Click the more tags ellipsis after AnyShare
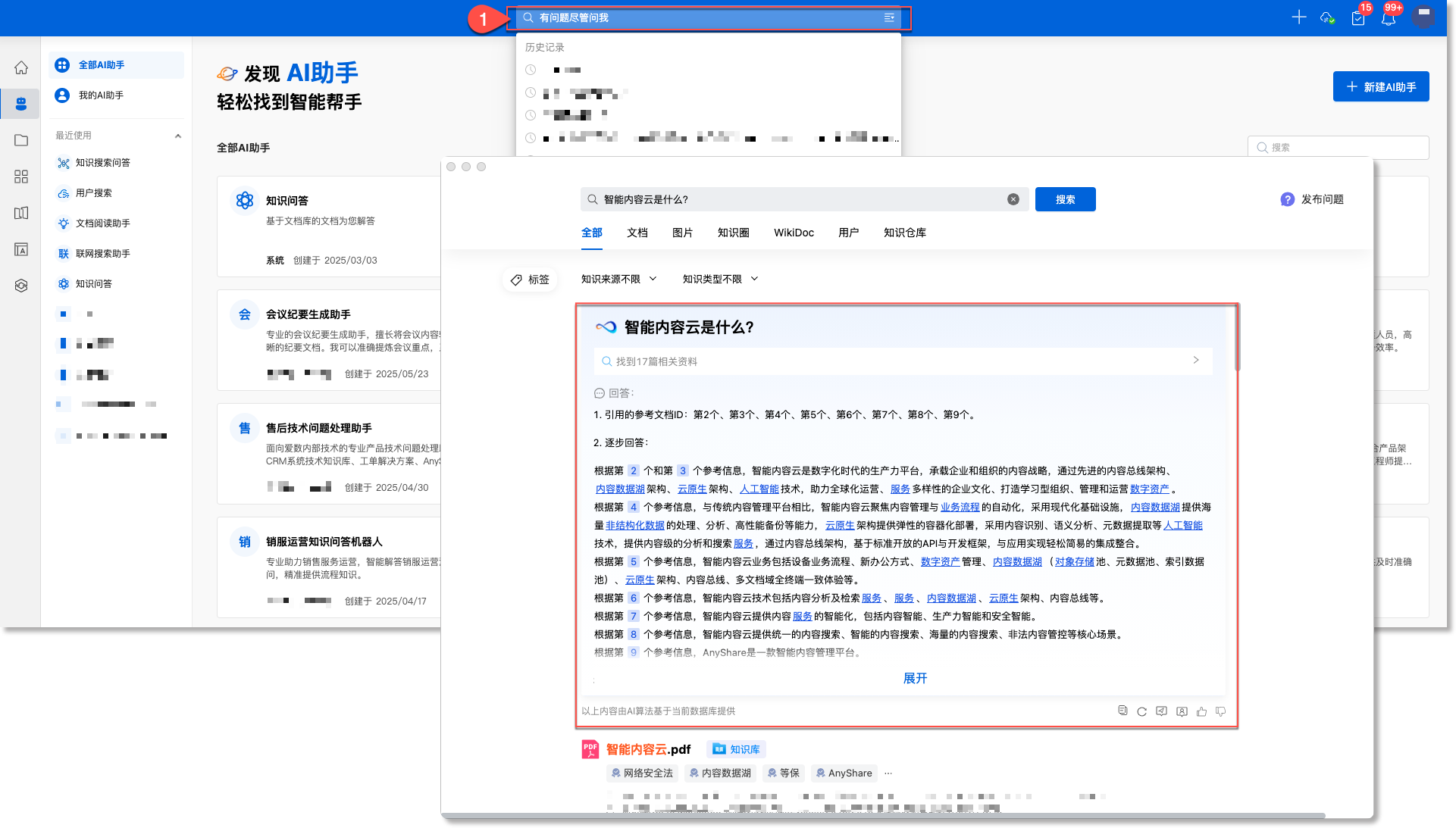Screen dimensions: 1456x828 (888, 773)
